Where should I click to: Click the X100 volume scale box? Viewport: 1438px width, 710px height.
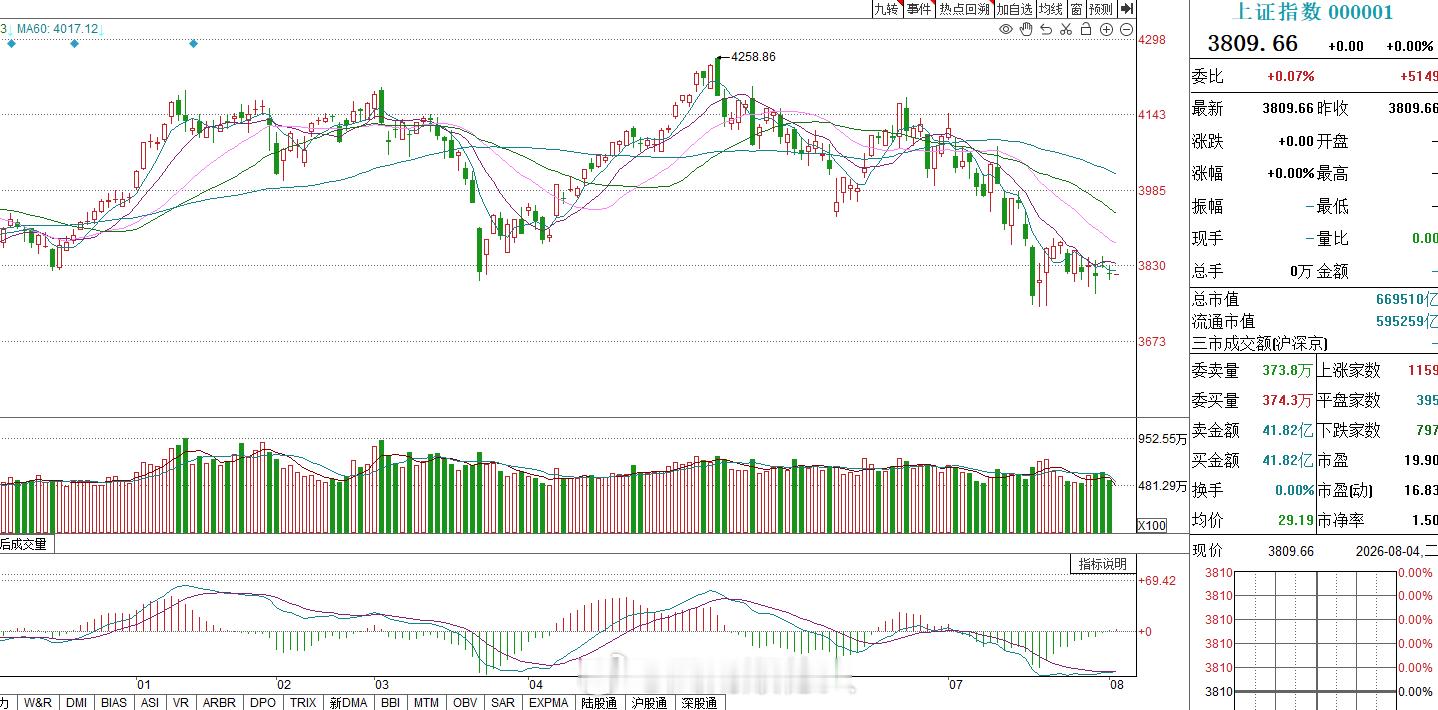tap(1152, 526)
